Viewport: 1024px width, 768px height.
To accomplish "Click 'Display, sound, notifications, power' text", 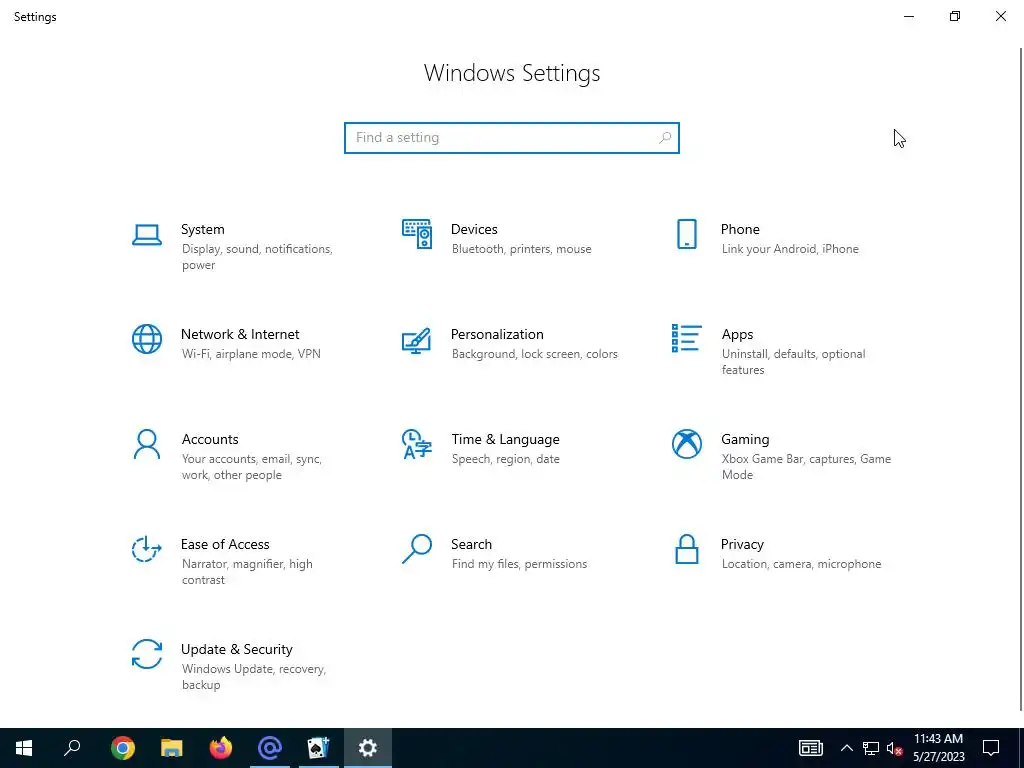I will click(x=257, y=257).
